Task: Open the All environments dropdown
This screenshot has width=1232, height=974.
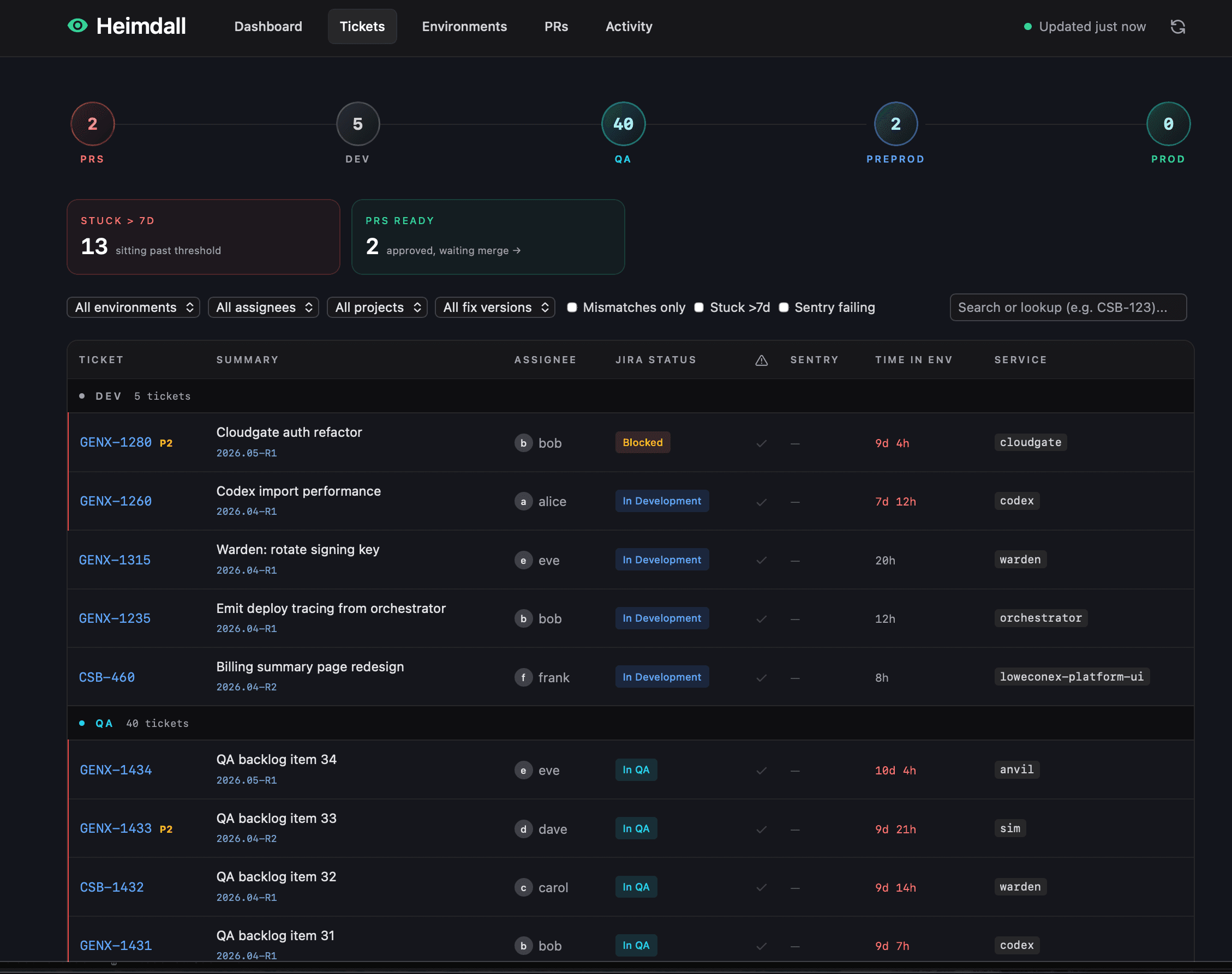Action: point(133,308)
